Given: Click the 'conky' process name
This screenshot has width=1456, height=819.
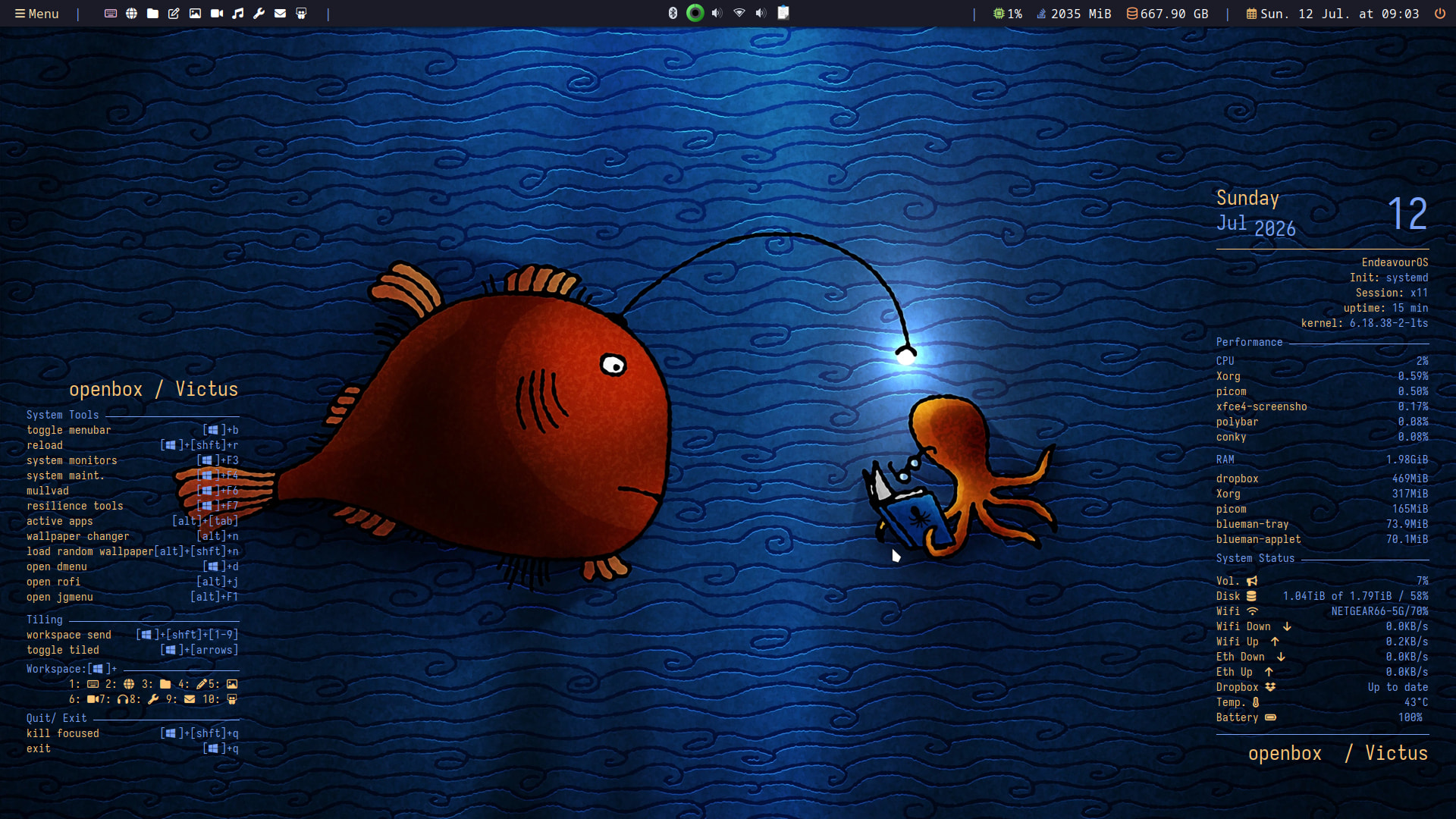Looking at the screenshot, I should pyautogui.click(x=1232, y=437).
